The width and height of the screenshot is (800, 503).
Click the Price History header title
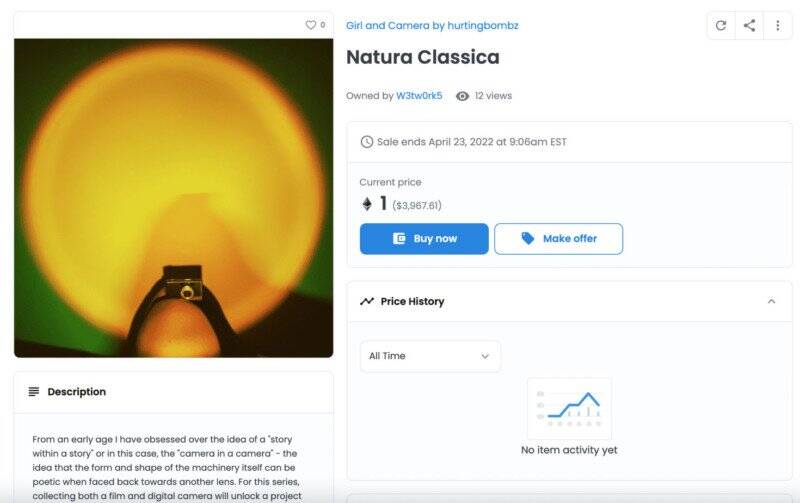point(412,301)
